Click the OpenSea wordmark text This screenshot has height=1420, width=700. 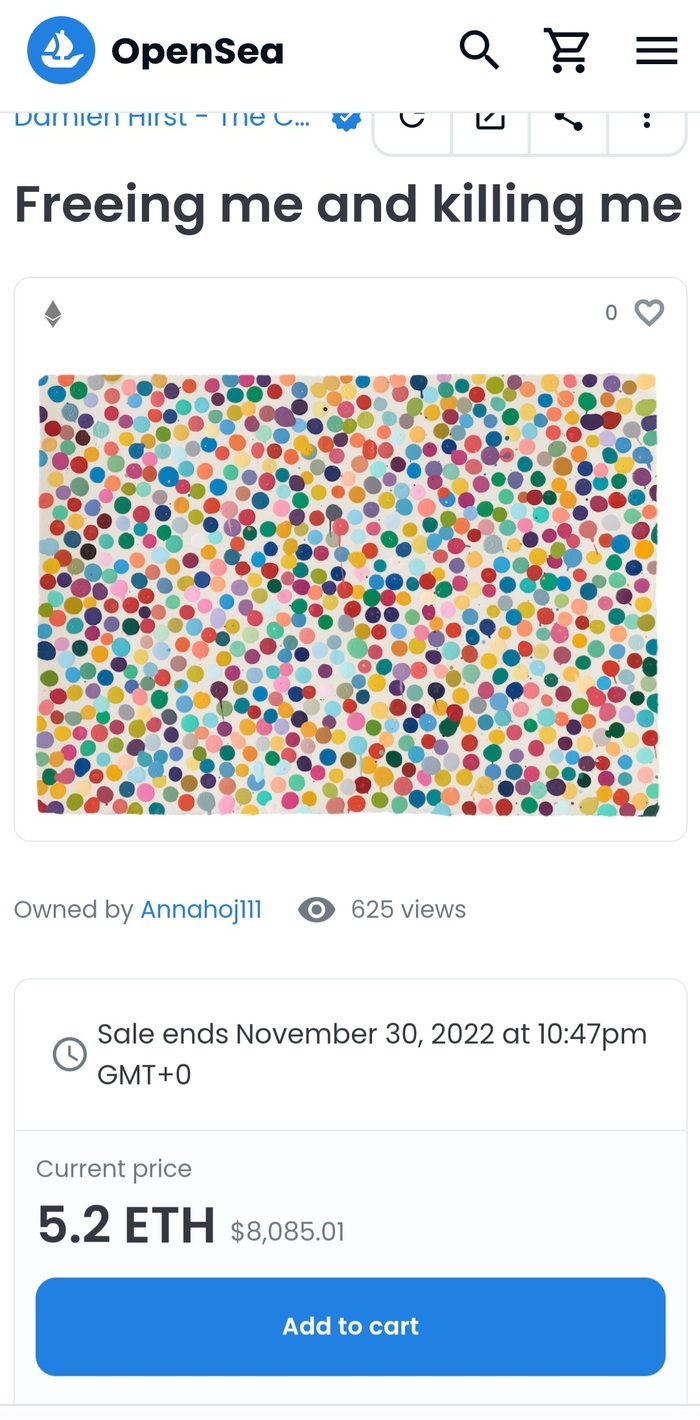pos(197,51)
